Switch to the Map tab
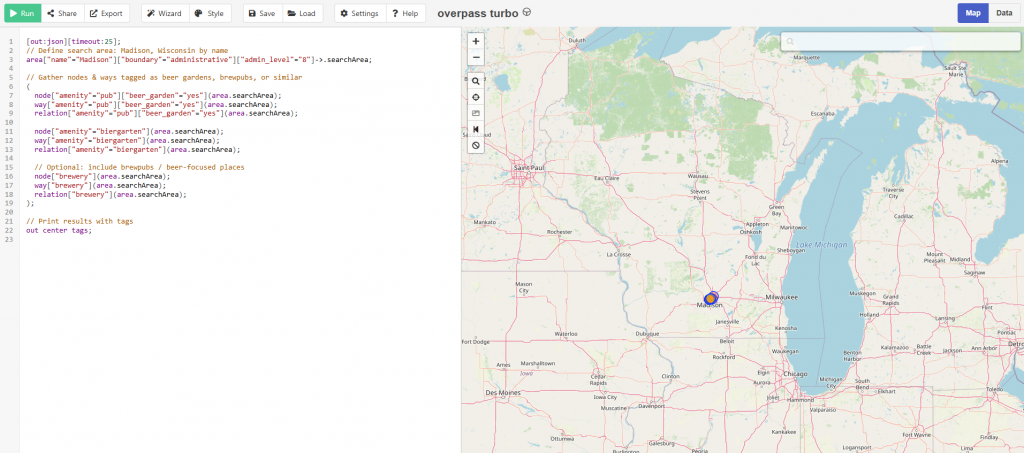The image size is (1024, 453). click(x=972, y=13)
